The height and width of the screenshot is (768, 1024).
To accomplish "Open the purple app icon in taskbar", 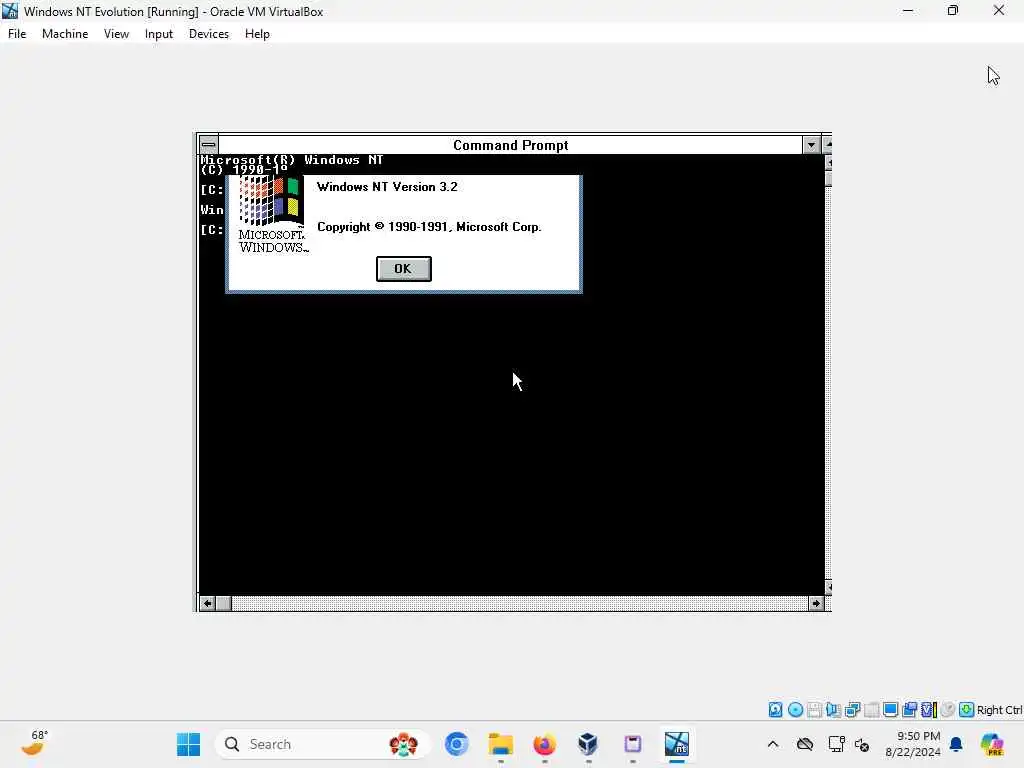I will (x=633, y=744).
